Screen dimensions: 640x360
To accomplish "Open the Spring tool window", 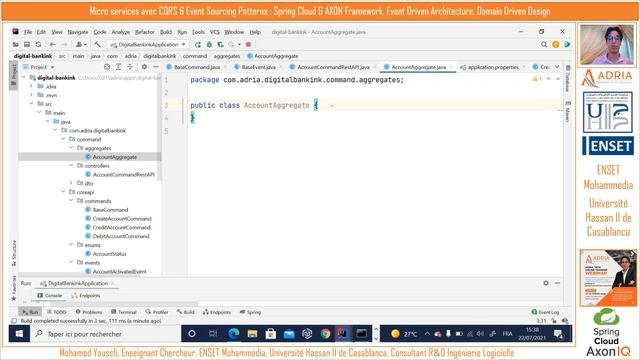I will tap(250, 312).
